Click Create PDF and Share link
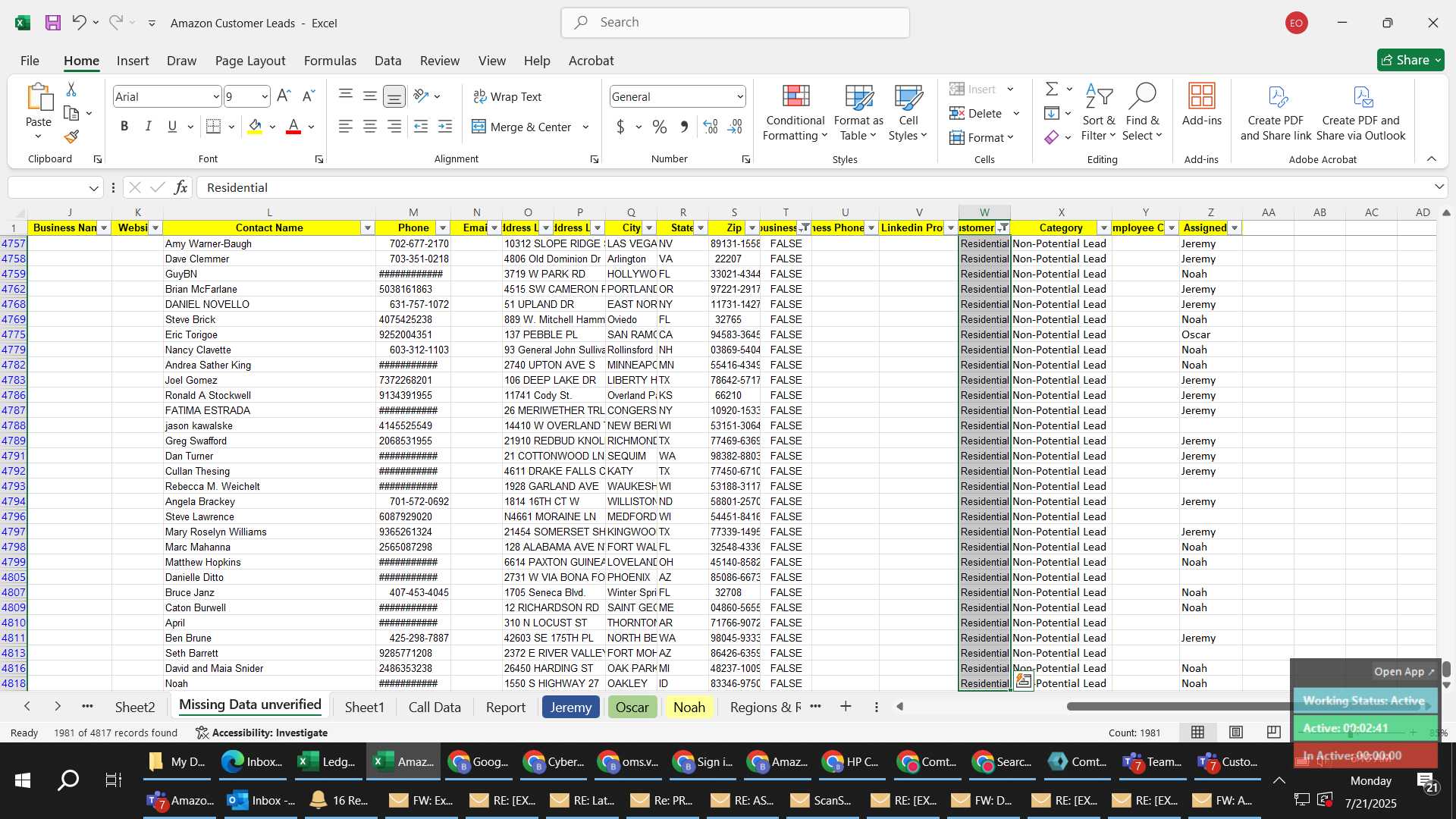1456x819 pixels. pos(1276,113)
